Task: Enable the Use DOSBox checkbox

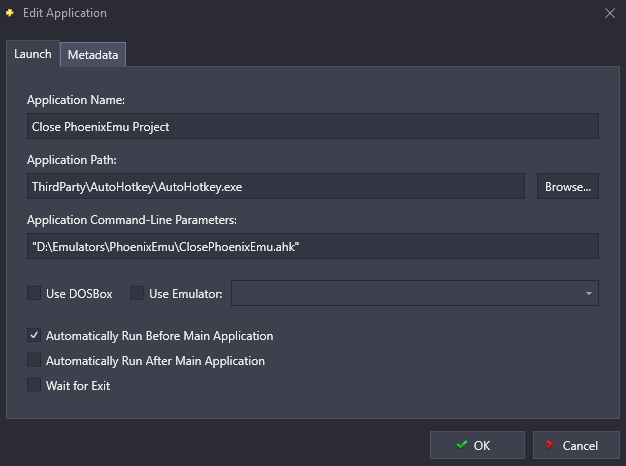Action: point(34,293)
